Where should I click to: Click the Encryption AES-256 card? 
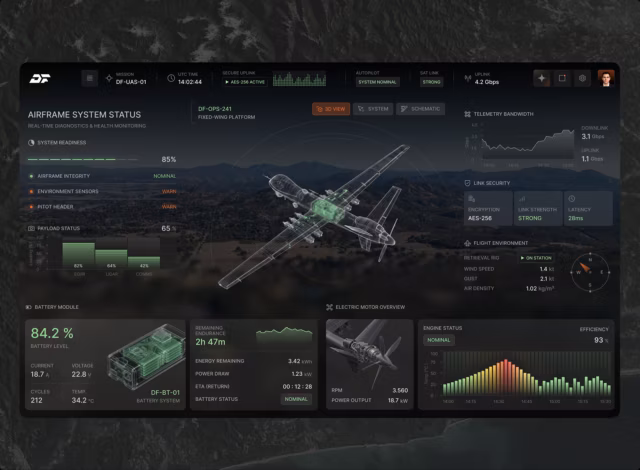tap(488, 208)
